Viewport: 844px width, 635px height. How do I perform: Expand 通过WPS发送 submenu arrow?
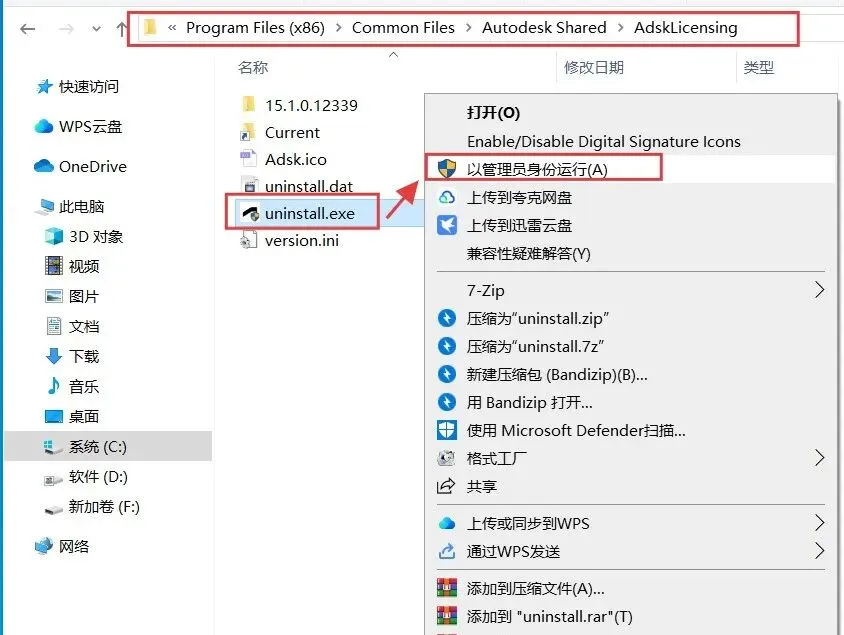click(819, 551)
